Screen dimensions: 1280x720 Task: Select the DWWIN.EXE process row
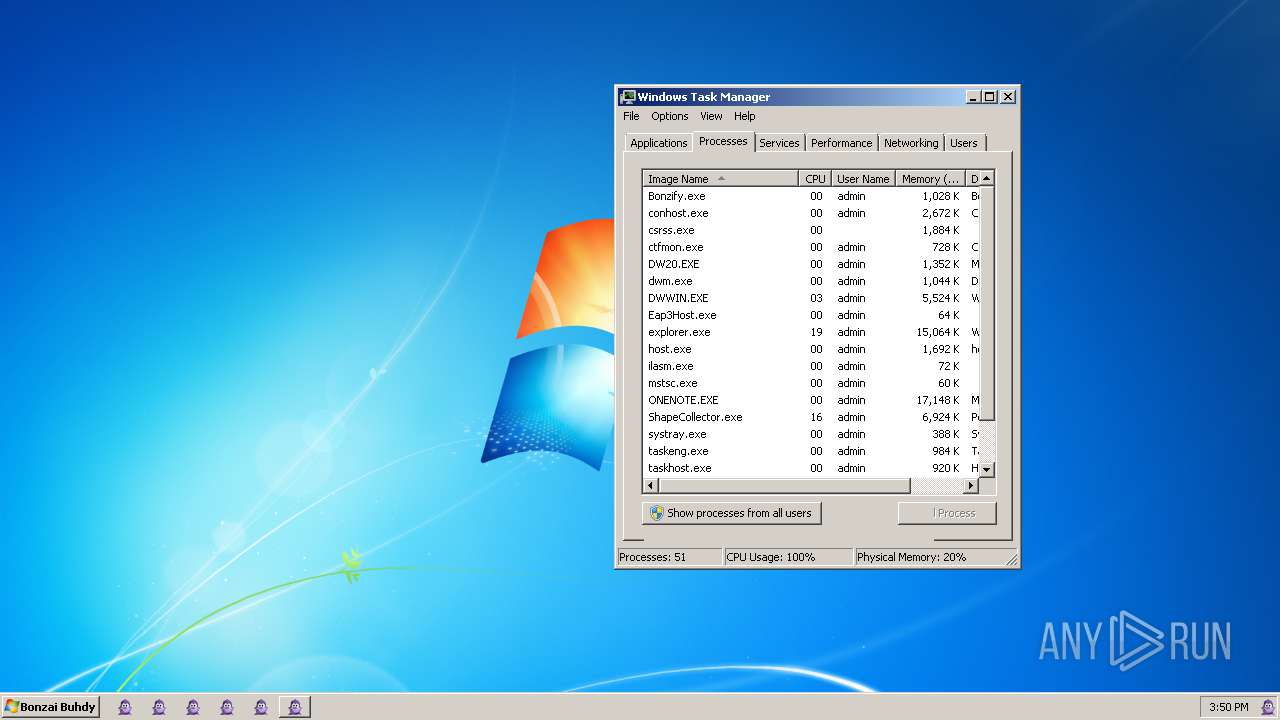point(811,298)
